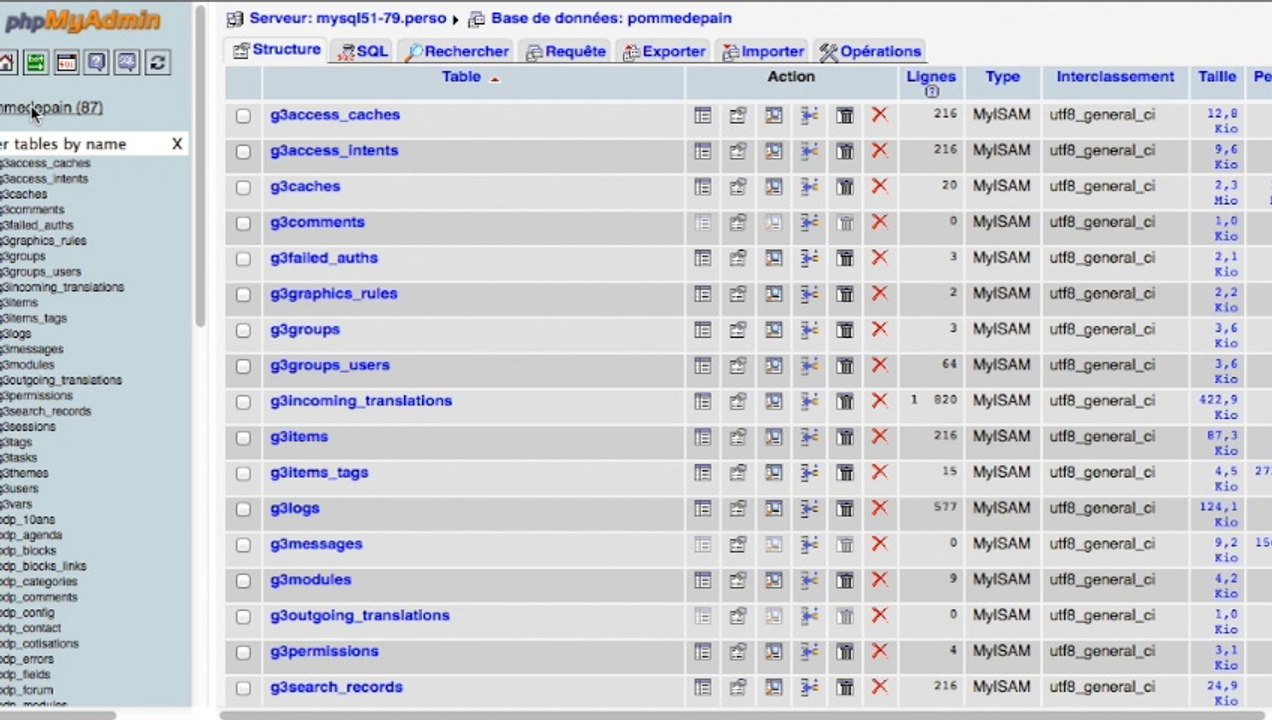Click the sidebar vertical scrollbar
Viewport: 1272px width, 720px height.
pyautogui.click(x=200, y=165)
